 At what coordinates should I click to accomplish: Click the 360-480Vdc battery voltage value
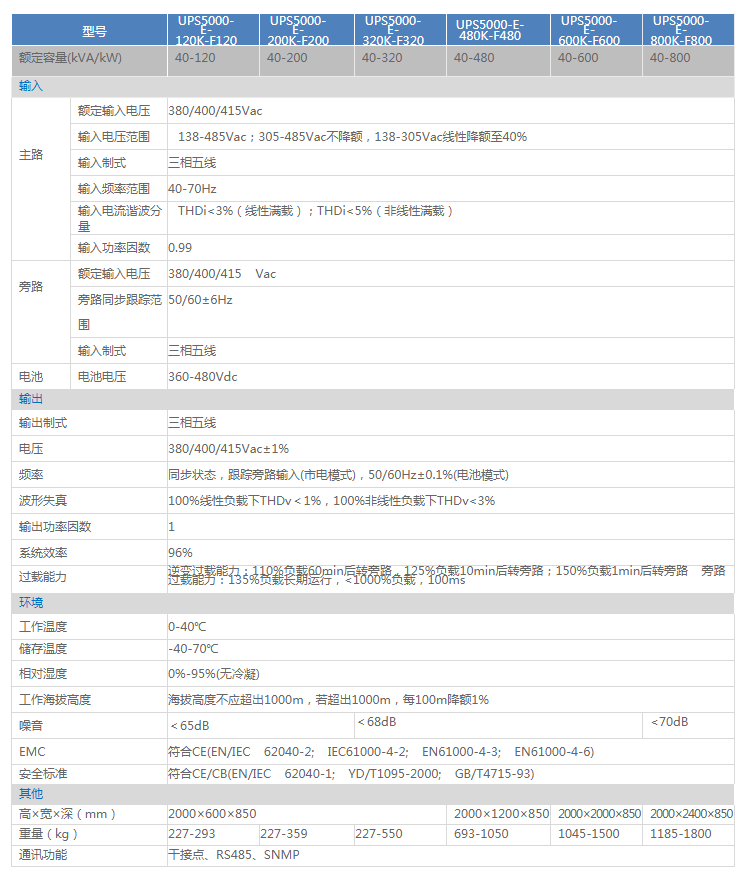point(203,377)
